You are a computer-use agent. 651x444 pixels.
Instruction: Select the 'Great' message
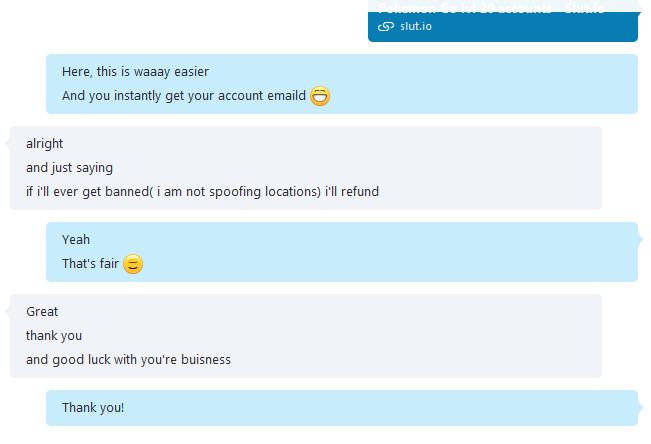42,312
